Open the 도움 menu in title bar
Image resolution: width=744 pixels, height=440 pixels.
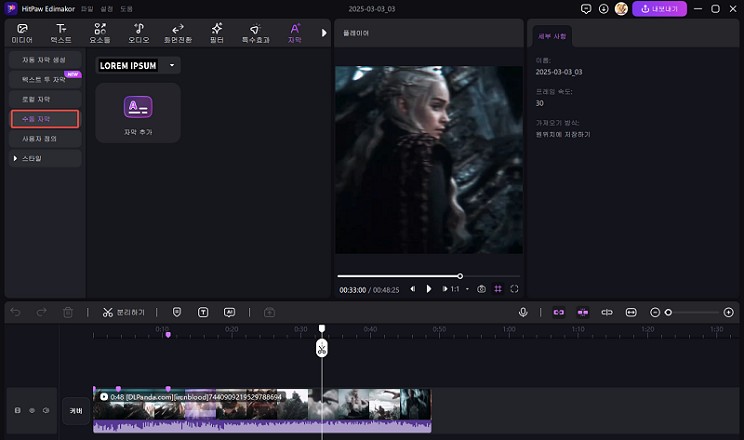(x=126, y=9)
